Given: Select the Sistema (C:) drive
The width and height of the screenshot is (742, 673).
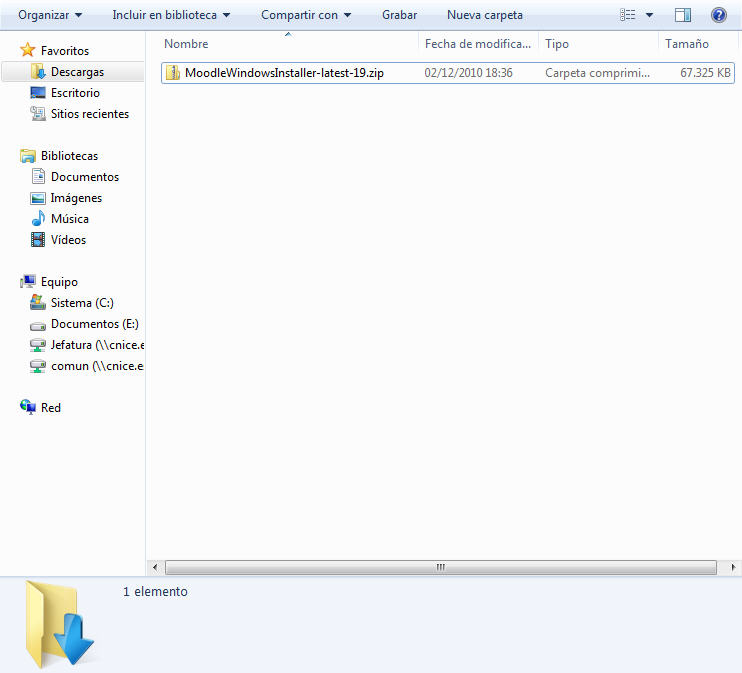Looking at the screenshot, I should point(85,303).
